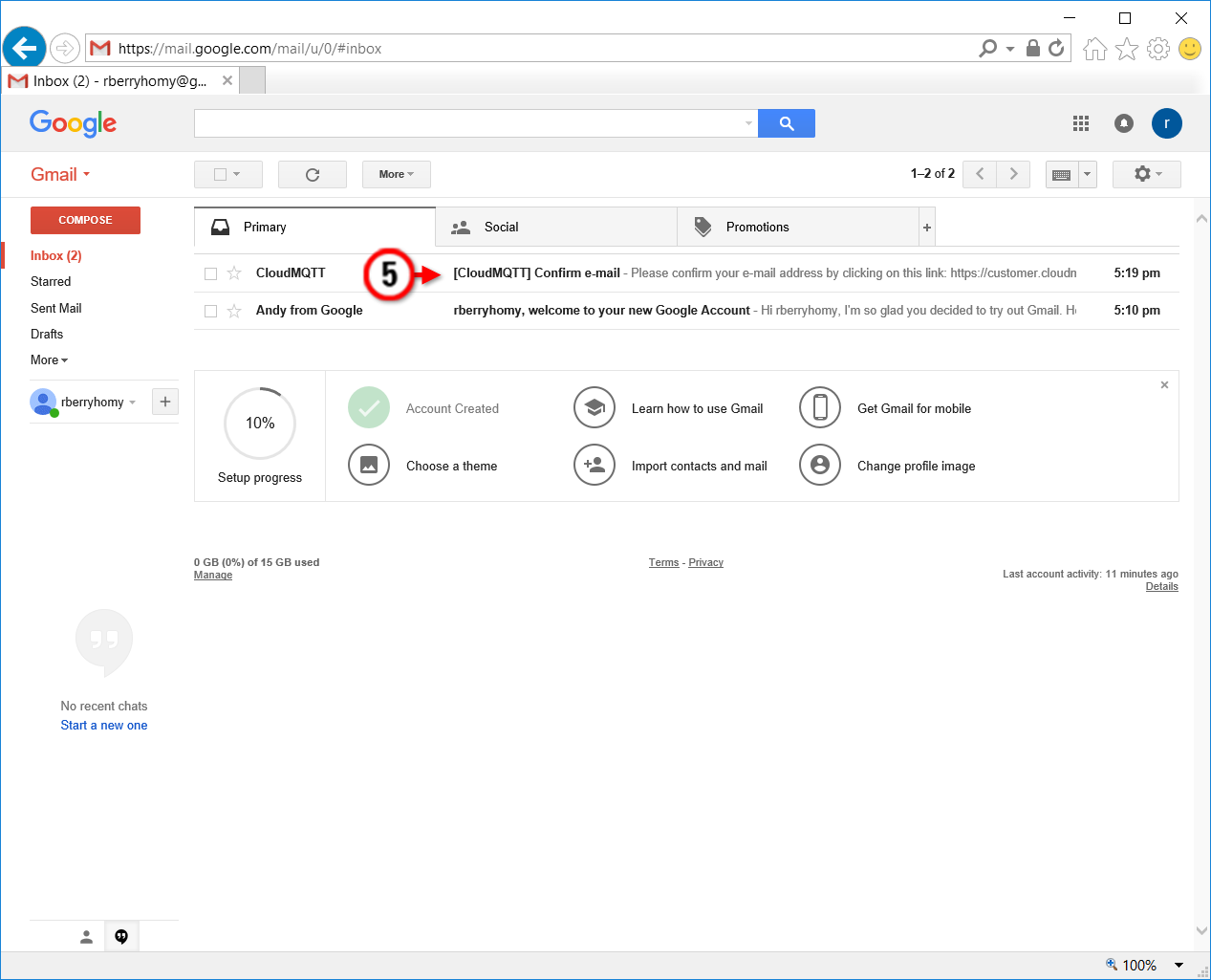The width and height of the screenshot is (1211, 980).
Task: Add a new inbox tab with plus
Action: 927,228
